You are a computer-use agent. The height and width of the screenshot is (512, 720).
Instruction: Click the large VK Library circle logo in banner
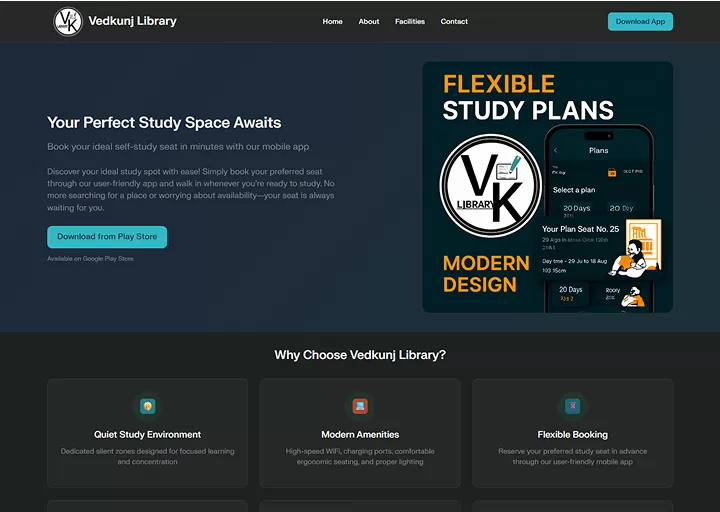coord(490,186)
